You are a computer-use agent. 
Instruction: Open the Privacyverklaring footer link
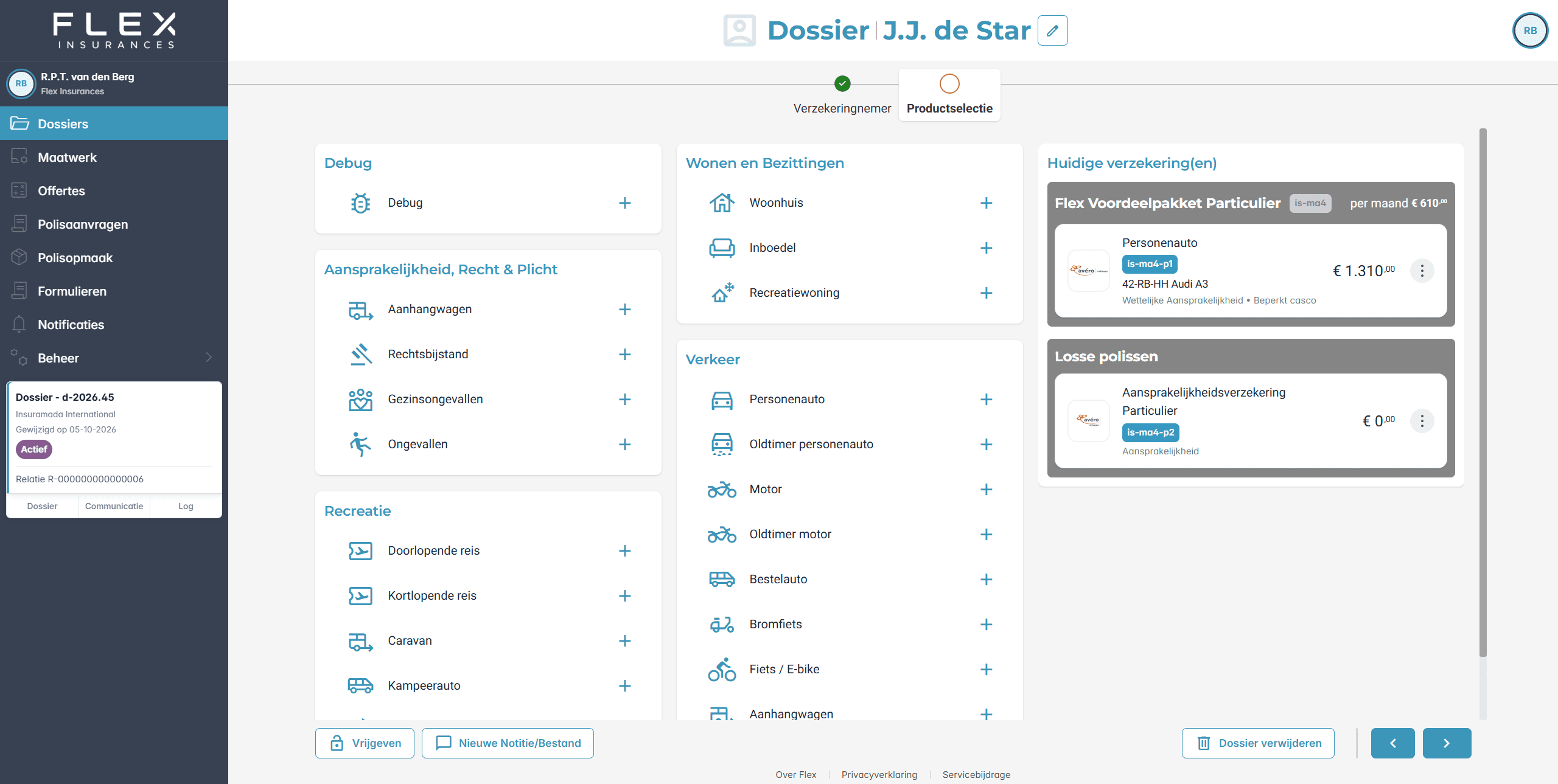click(879, 774)
